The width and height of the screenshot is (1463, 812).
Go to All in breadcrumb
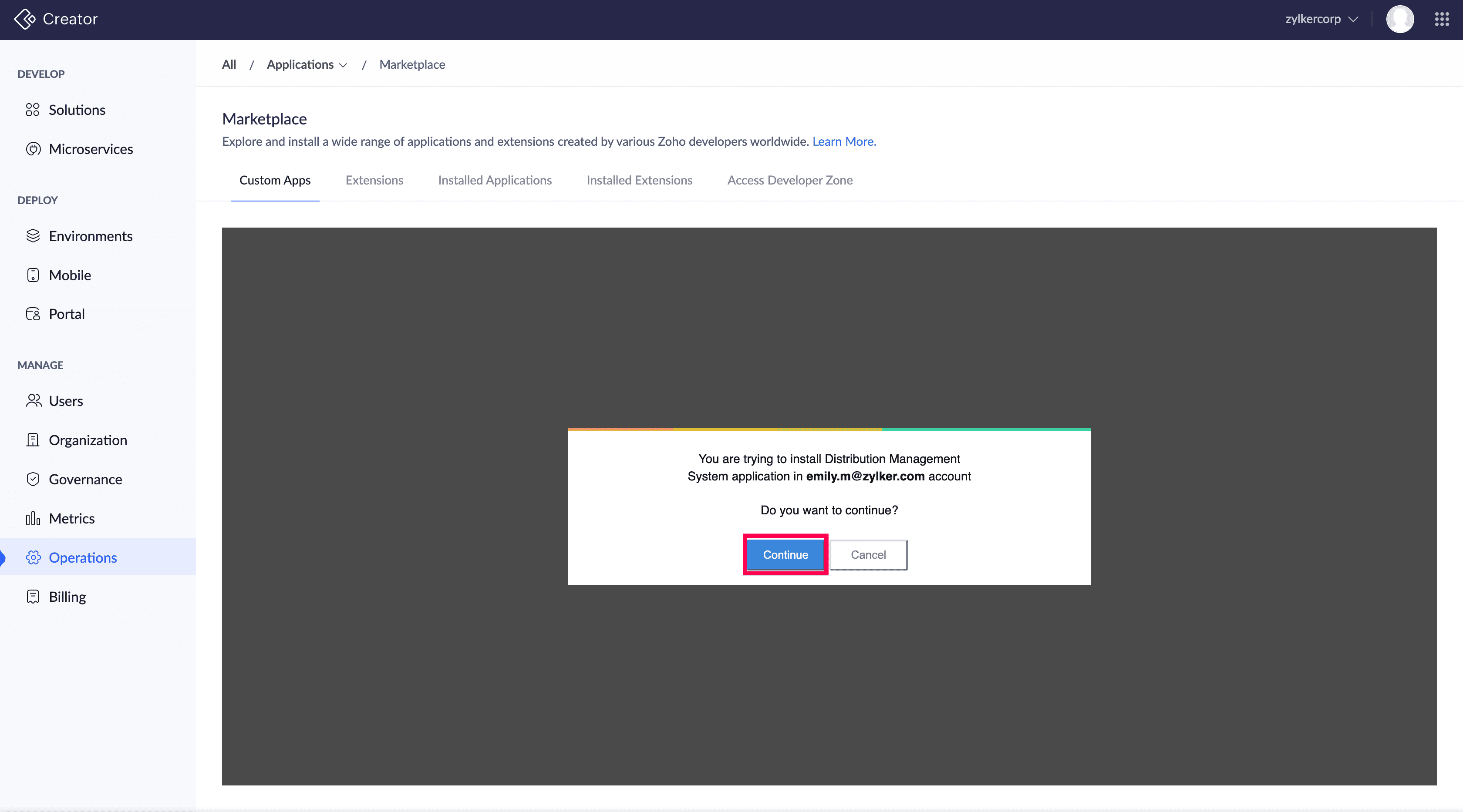click(x=229, y=65)
